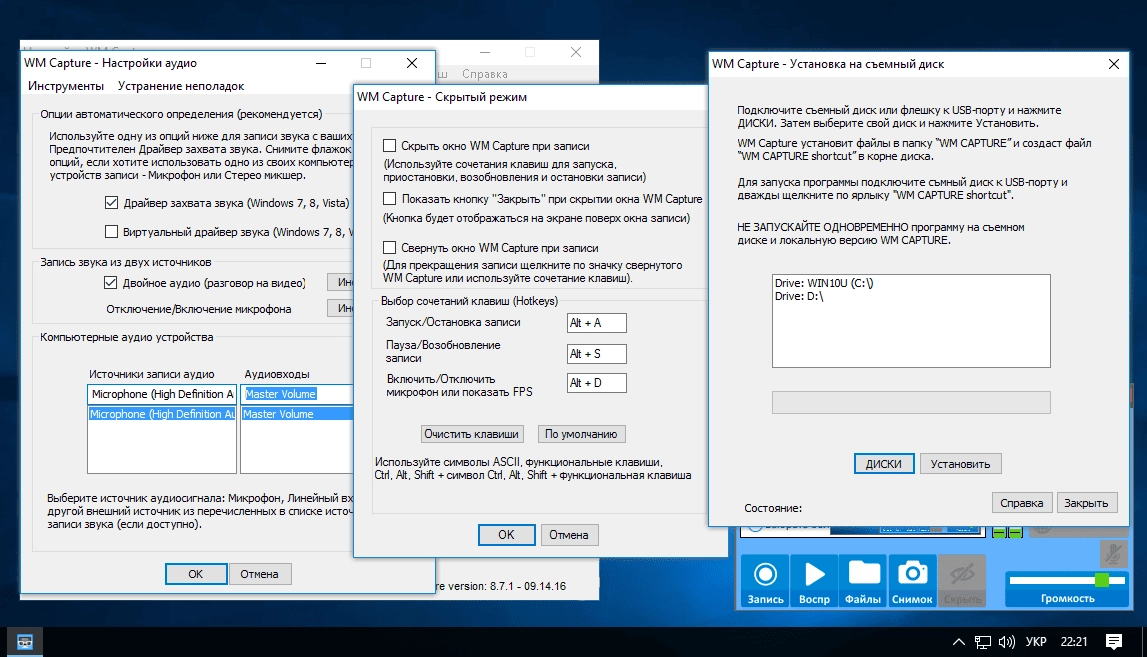Viewport: 1147px width, 657px height.
Task: Switch the УКР input language indicator
Action: pos(1036,642)
